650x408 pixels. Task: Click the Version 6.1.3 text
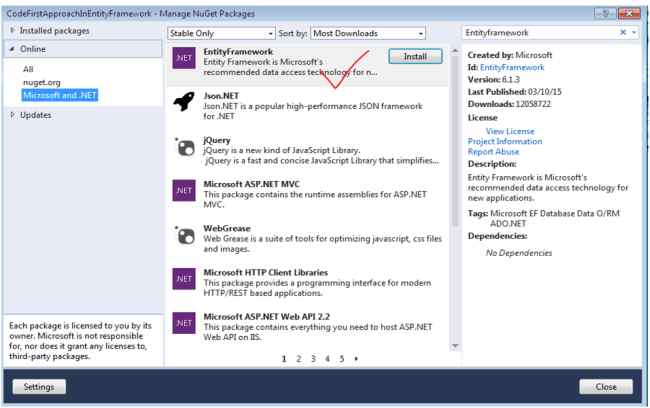pyautogui.click(x=493, y=79)
